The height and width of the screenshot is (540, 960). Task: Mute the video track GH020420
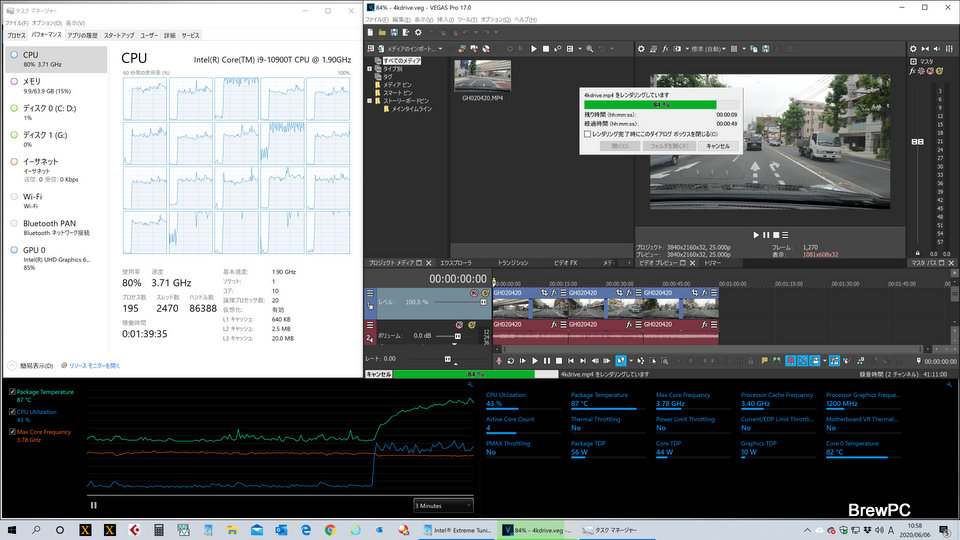coord(473,294)
